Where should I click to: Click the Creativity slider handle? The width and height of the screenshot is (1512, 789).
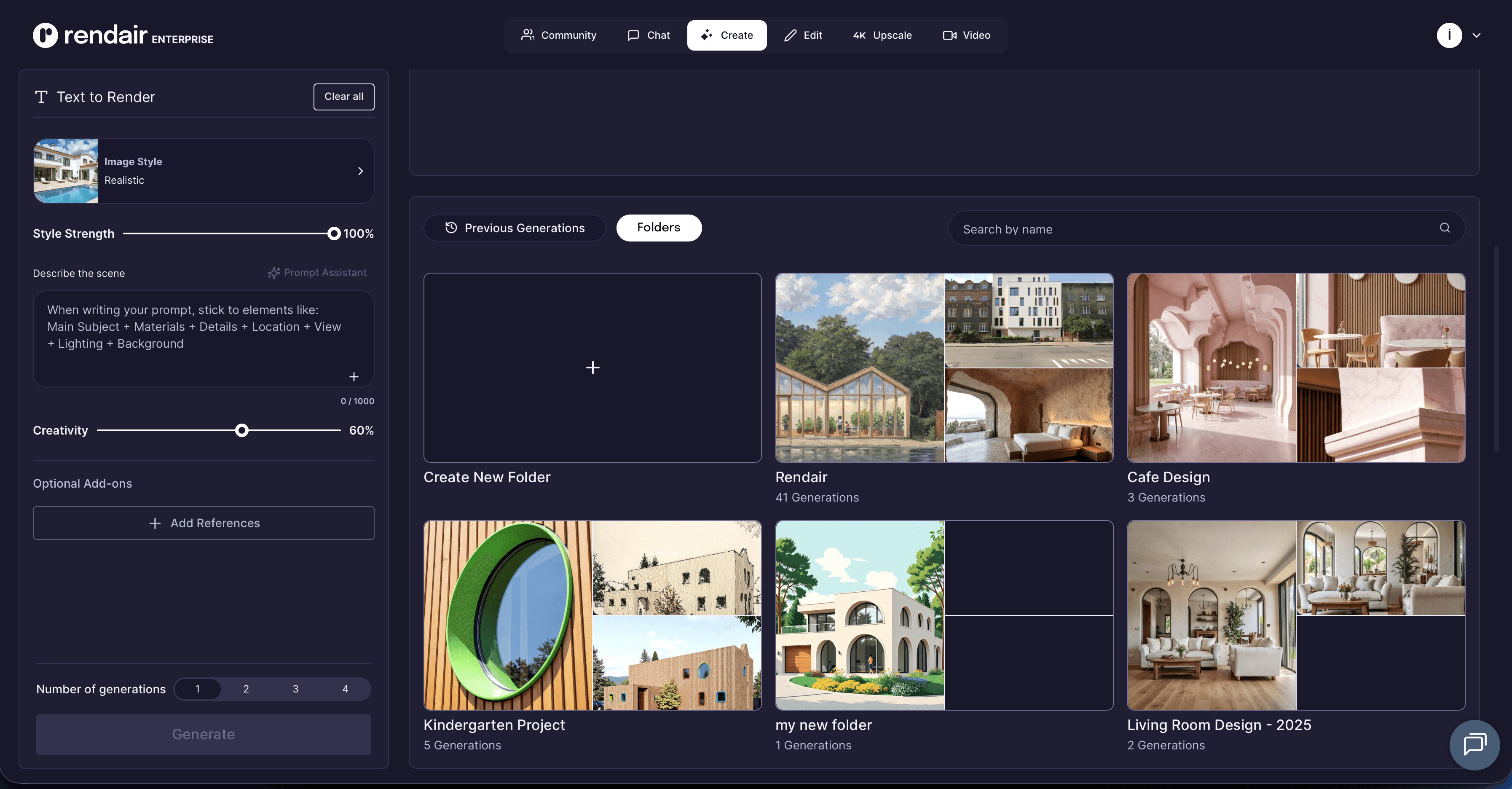click(x=241, y=430)
